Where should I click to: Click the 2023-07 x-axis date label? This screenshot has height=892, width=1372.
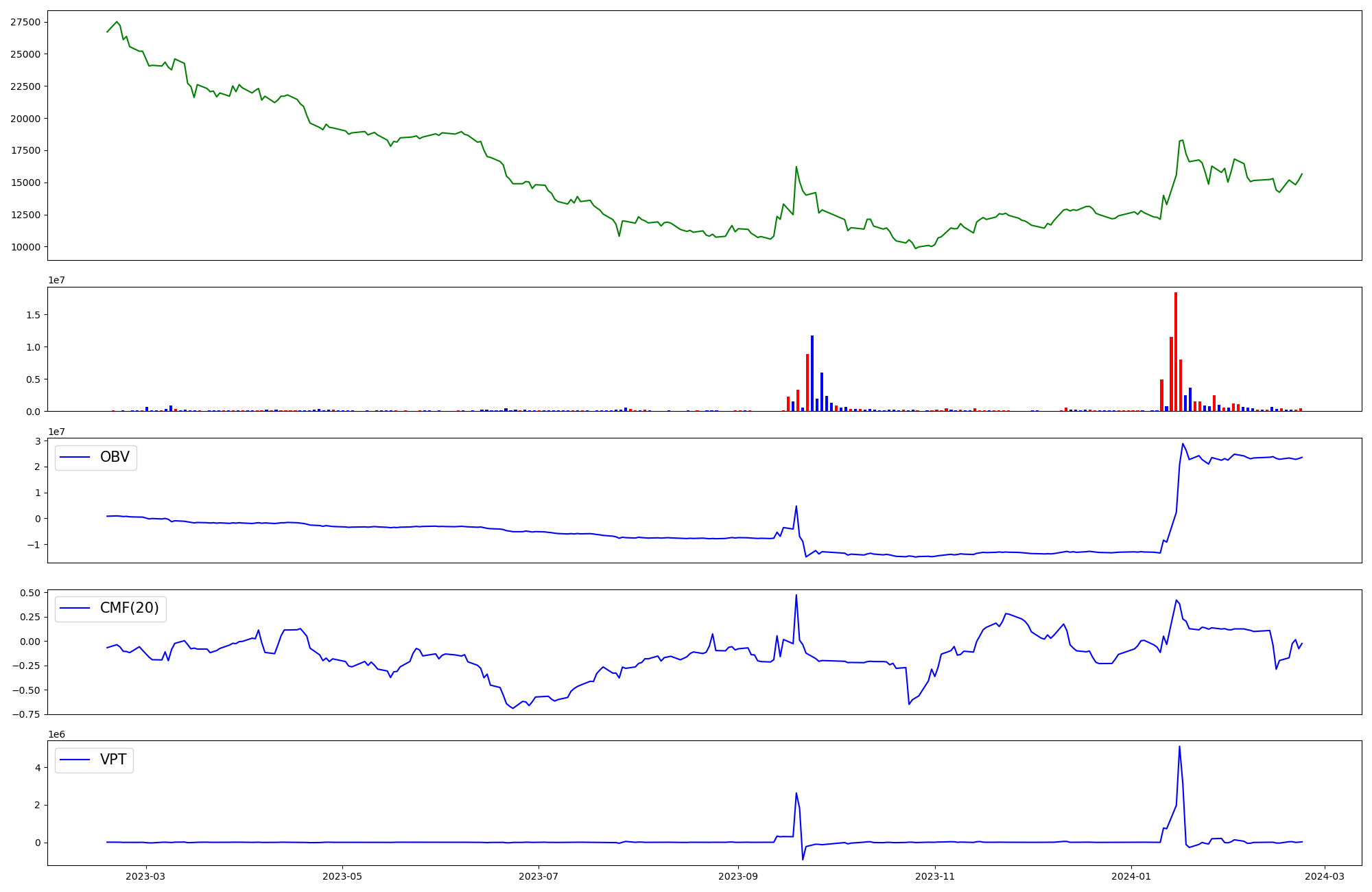point(539,876)
